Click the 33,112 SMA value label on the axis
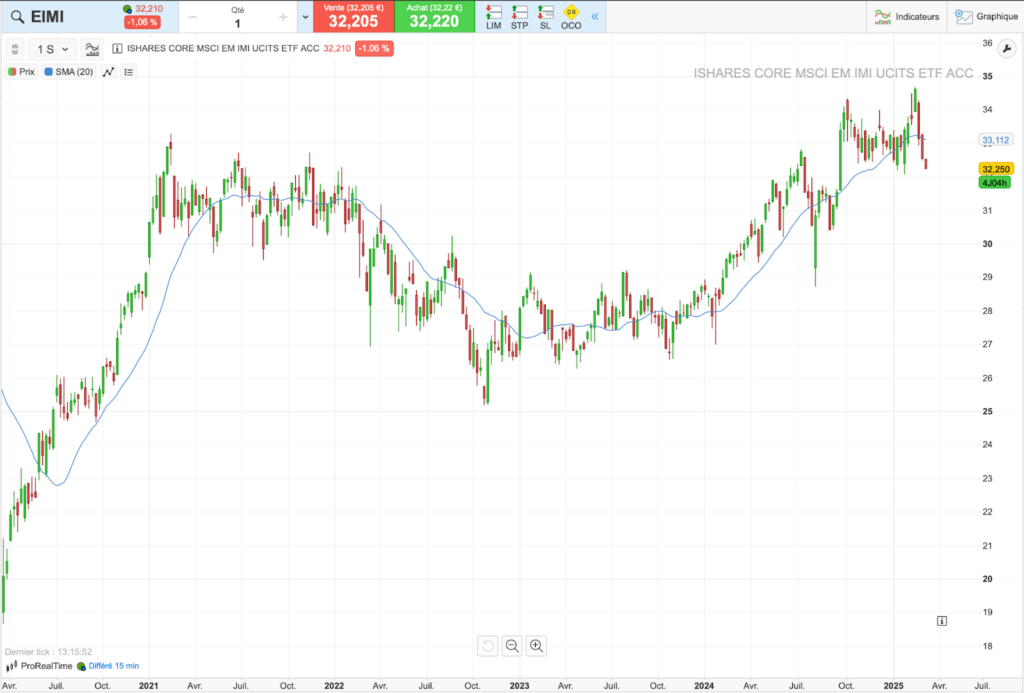1024x693 pixels. click(996, 140)
